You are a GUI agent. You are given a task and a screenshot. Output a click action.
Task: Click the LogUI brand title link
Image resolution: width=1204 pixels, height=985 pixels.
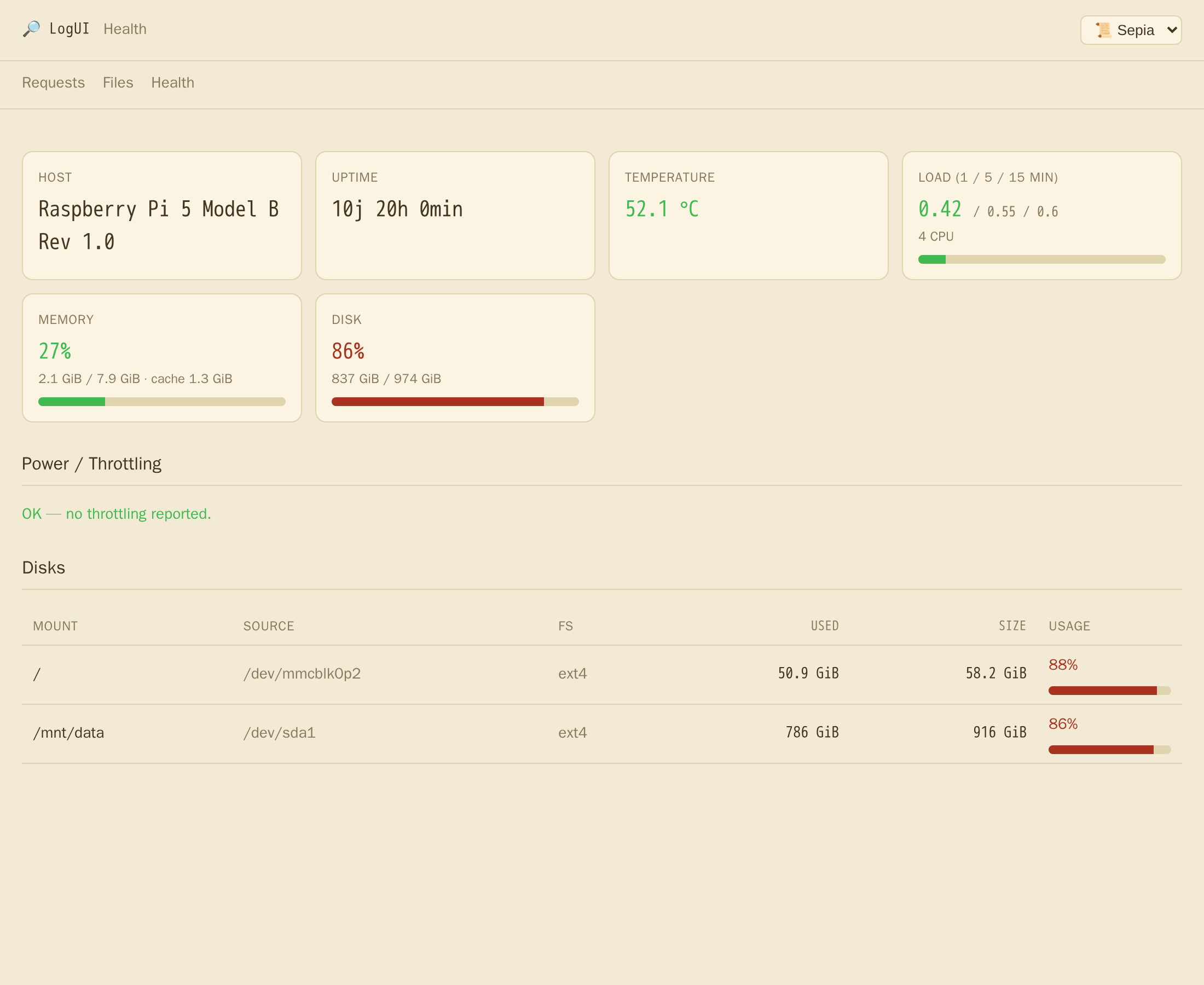tap(69, 29)
